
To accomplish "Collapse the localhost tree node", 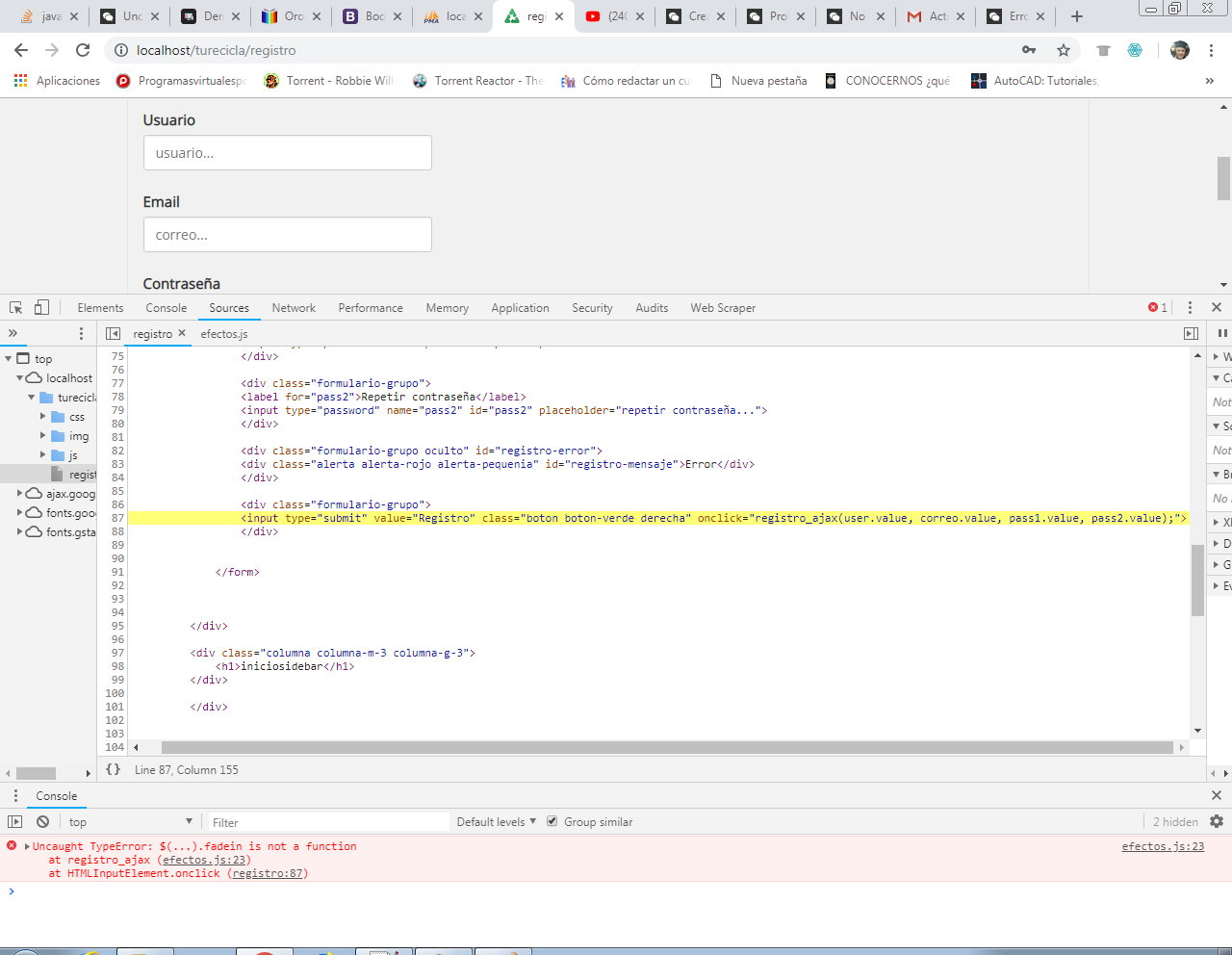I will tap(20, 378).
